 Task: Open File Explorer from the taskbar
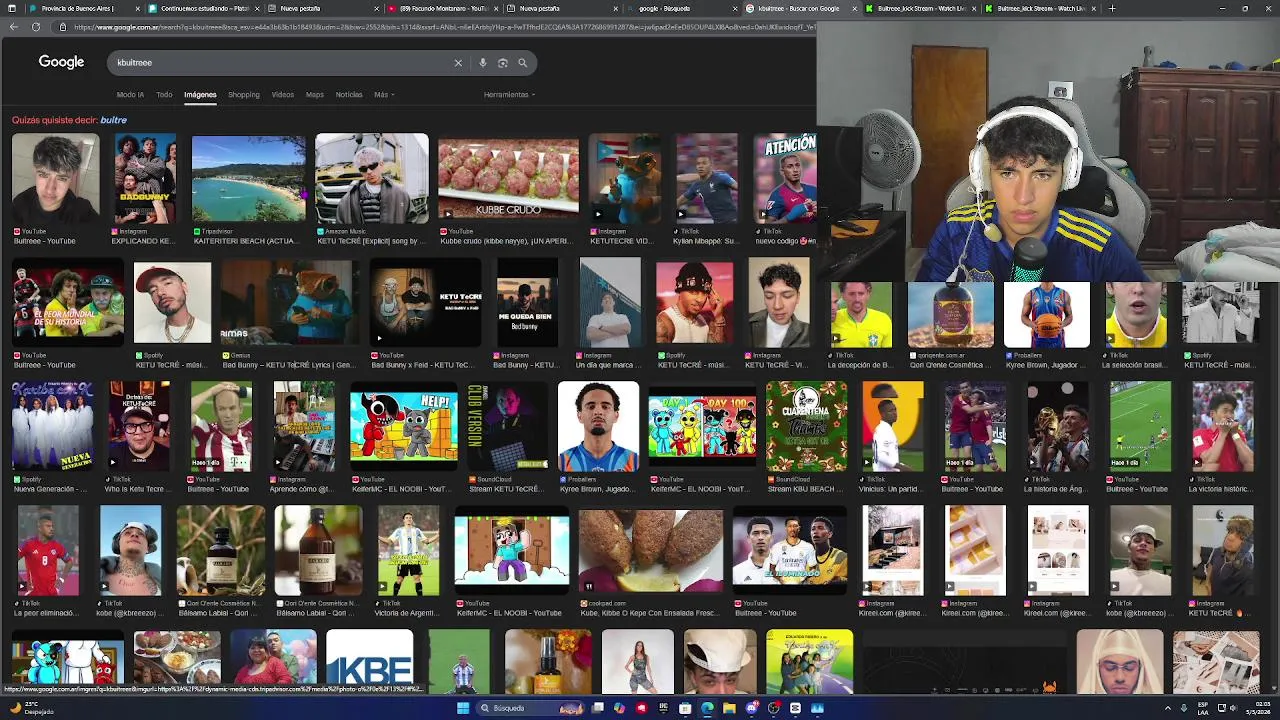(x=729, y=708)
